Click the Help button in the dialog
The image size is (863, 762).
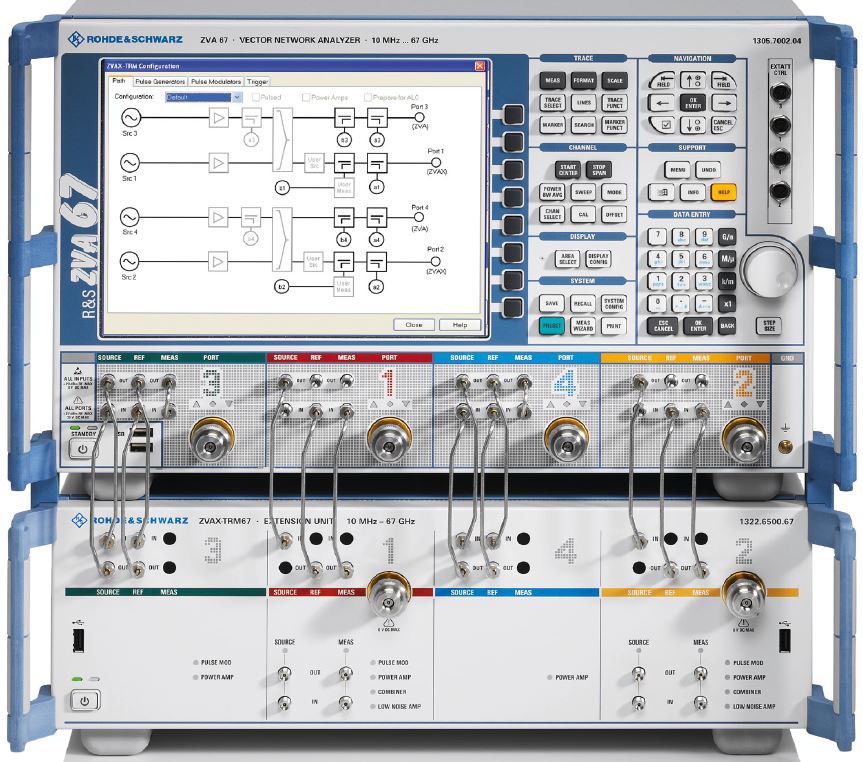pyautogui.click(x=460, y=325)
